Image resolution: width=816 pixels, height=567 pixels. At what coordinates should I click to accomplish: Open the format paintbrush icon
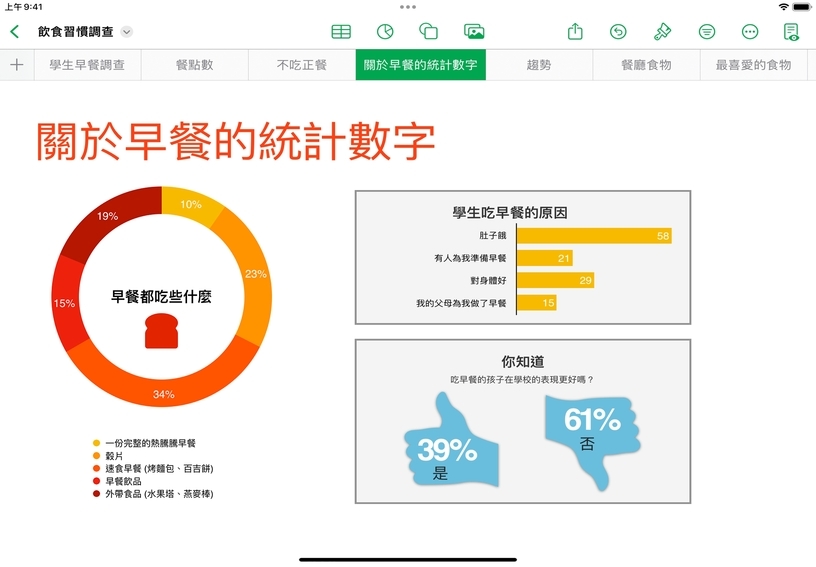pyautogui.click(x=662, y=31)
